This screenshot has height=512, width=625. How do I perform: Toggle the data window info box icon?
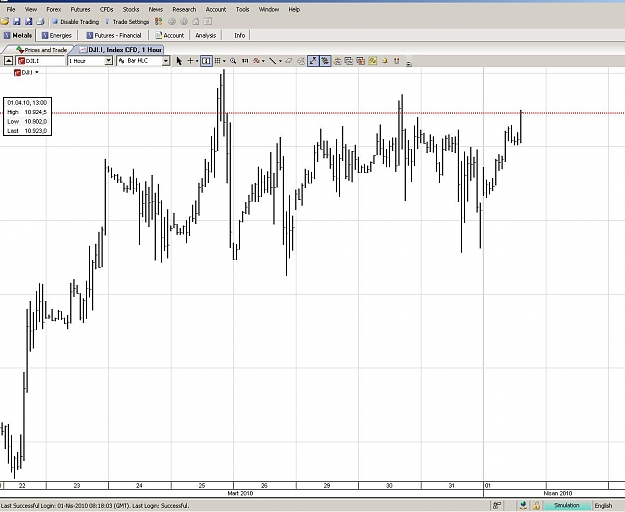click(206, 61)
